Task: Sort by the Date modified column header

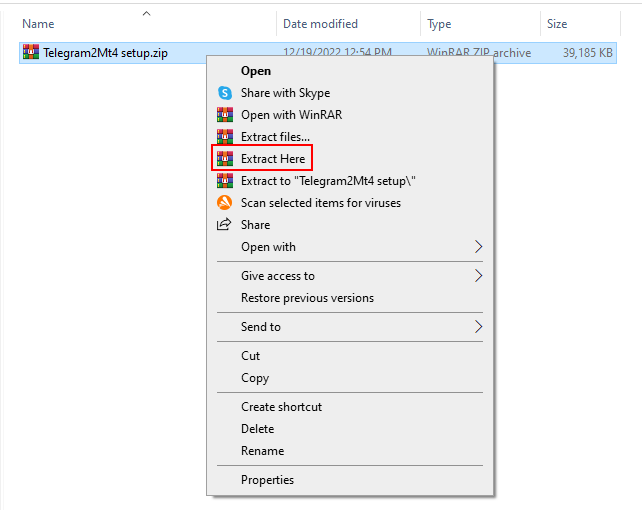Action: pos(322,24)
